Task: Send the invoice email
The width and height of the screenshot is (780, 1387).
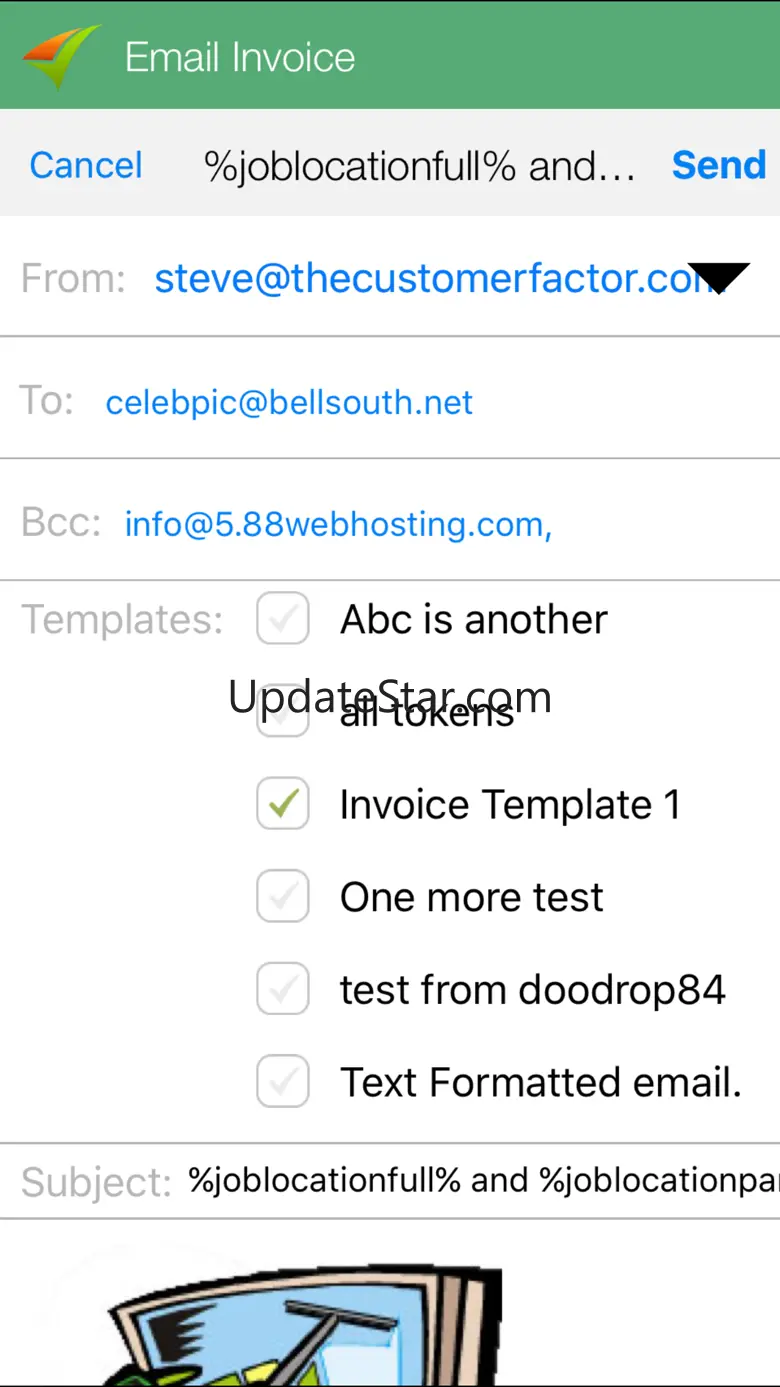Action: [x=718, y=165]
